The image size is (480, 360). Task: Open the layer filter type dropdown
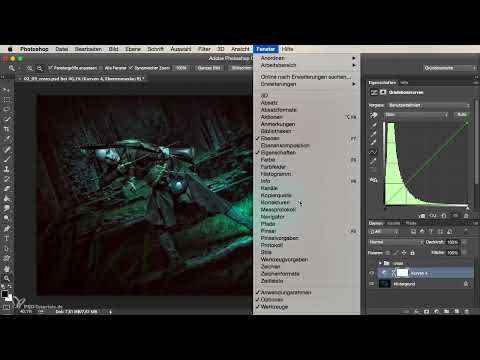tap(384, 231)
